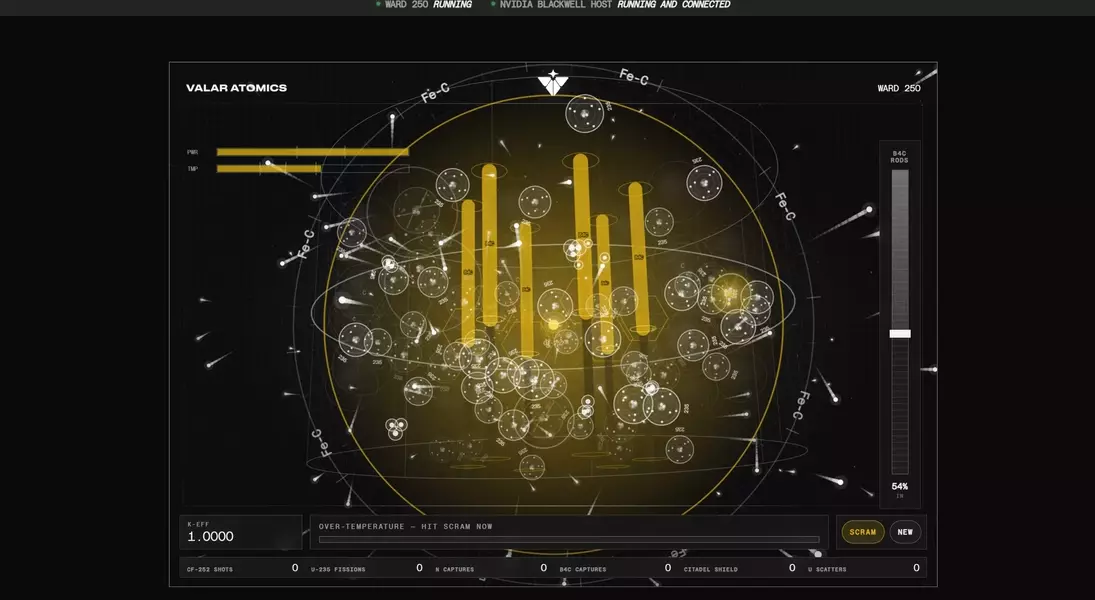1095x600 pixels.
Task: Click the Ward 250 Running status dot
Action: [379, 4]
